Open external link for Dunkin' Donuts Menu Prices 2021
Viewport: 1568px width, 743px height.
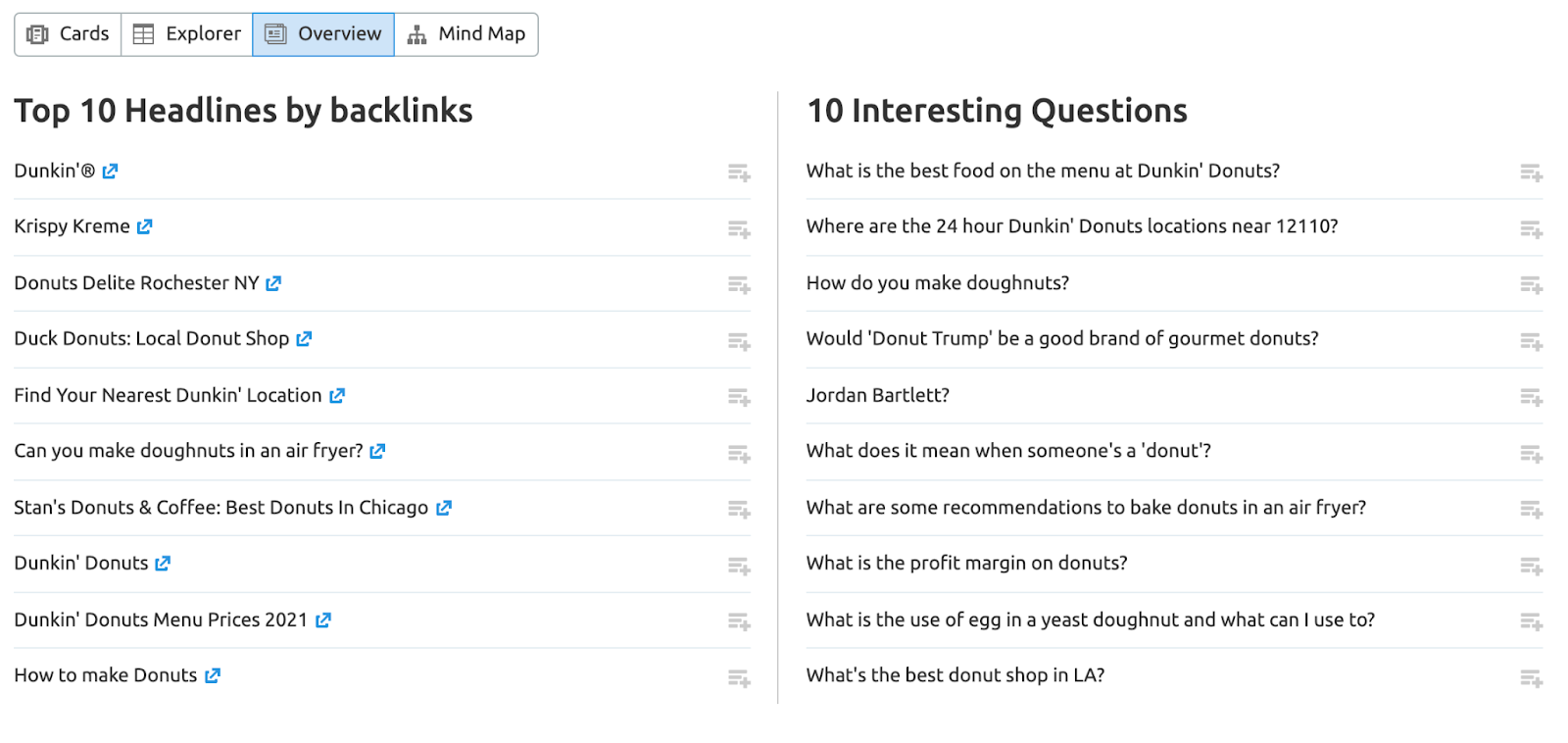(322, 620)
